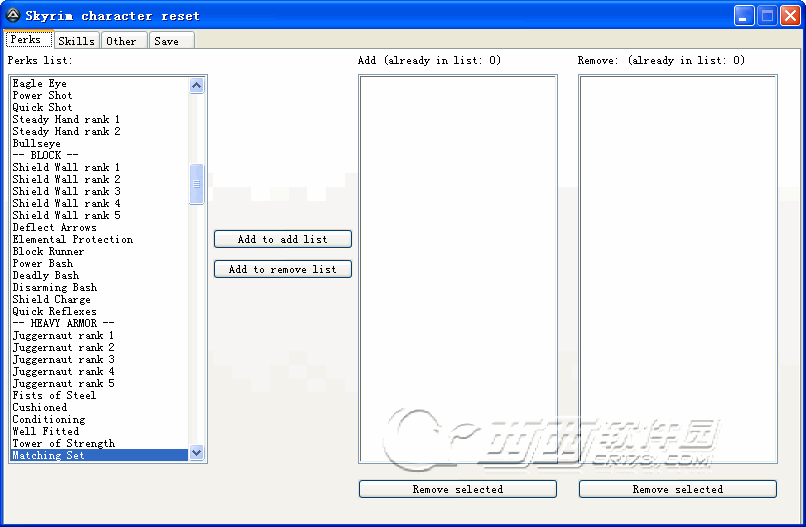The image size is (806, 527).
Task: Click the perks list scroll up arrow
Action: click(x=196, y=85)
